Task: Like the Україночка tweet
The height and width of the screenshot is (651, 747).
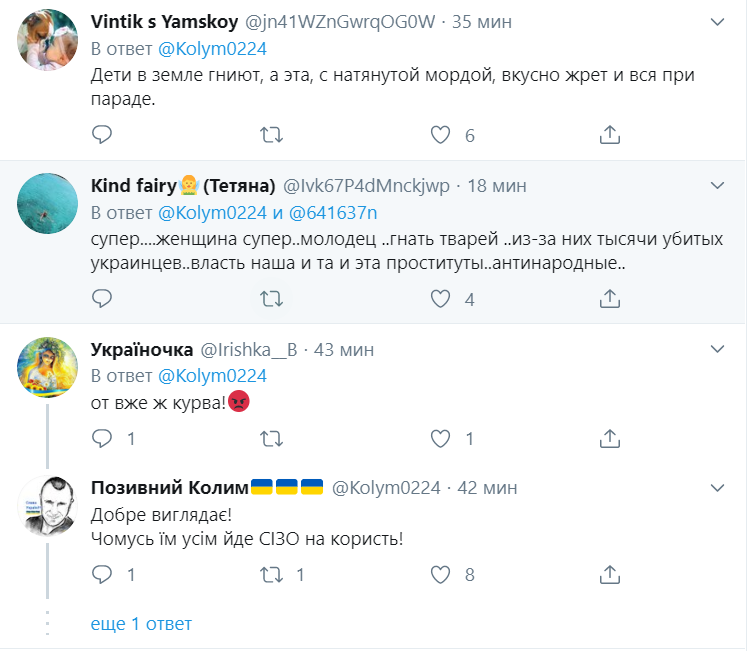Action: pos(441,437)
